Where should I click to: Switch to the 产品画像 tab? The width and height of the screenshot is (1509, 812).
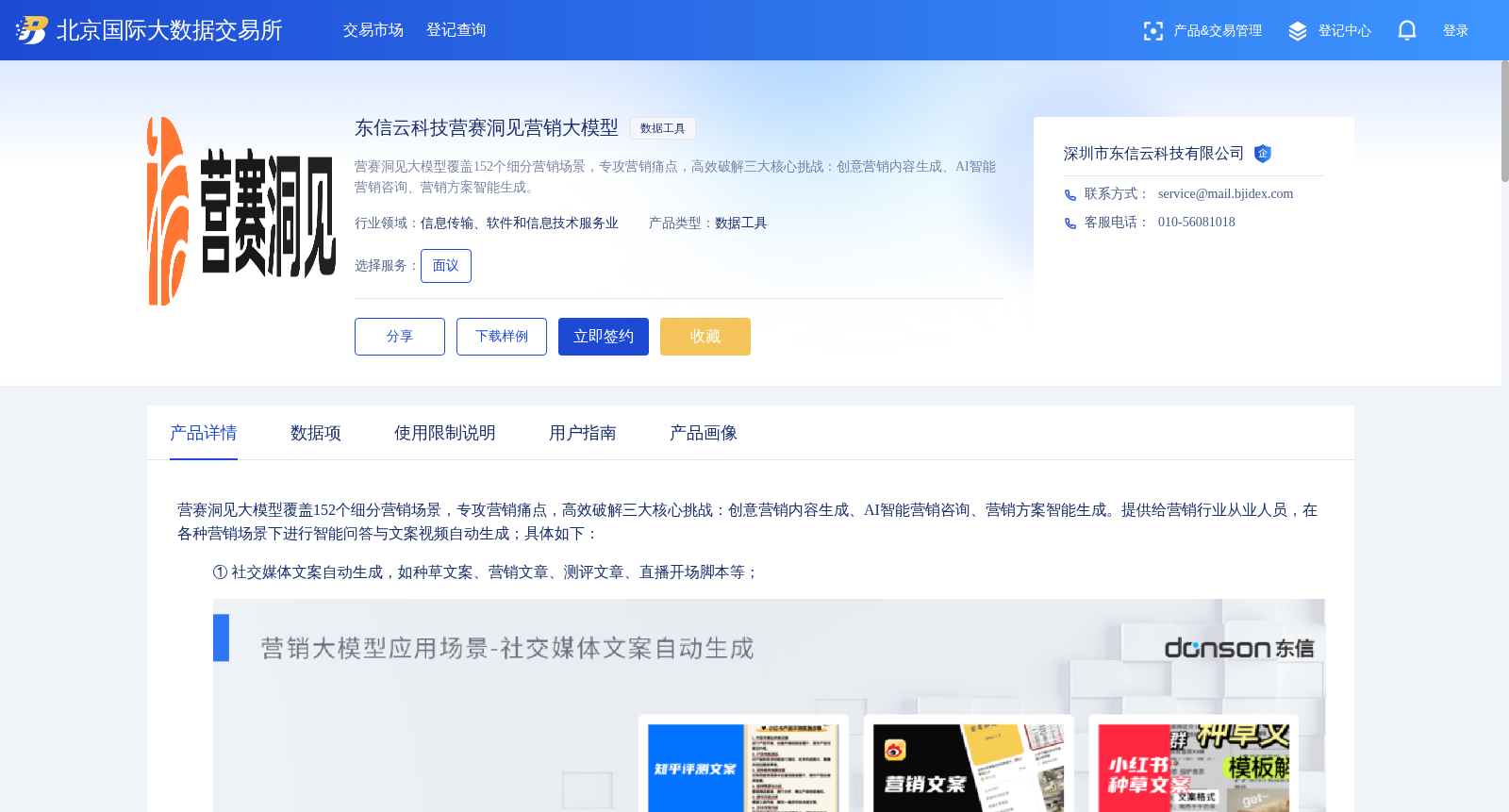(x=704, y=433)
